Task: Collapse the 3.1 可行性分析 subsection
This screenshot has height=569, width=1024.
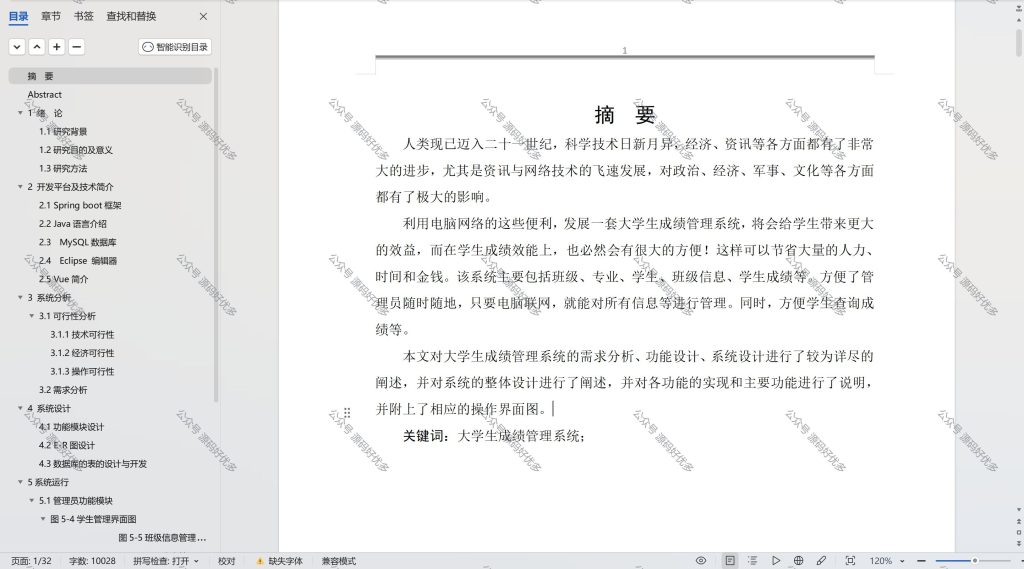Action: 31,316
